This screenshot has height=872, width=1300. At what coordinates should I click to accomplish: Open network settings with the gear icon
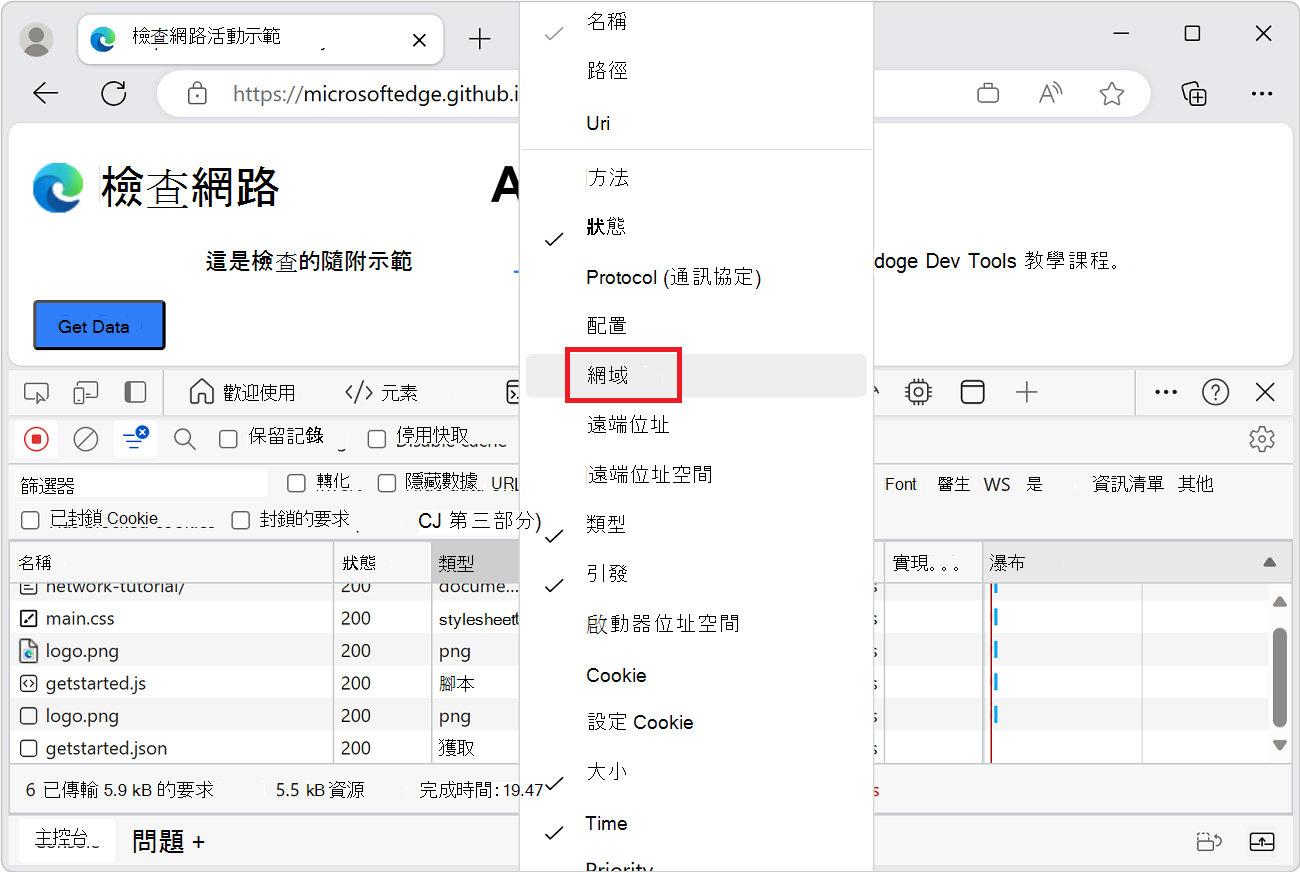1261,439
